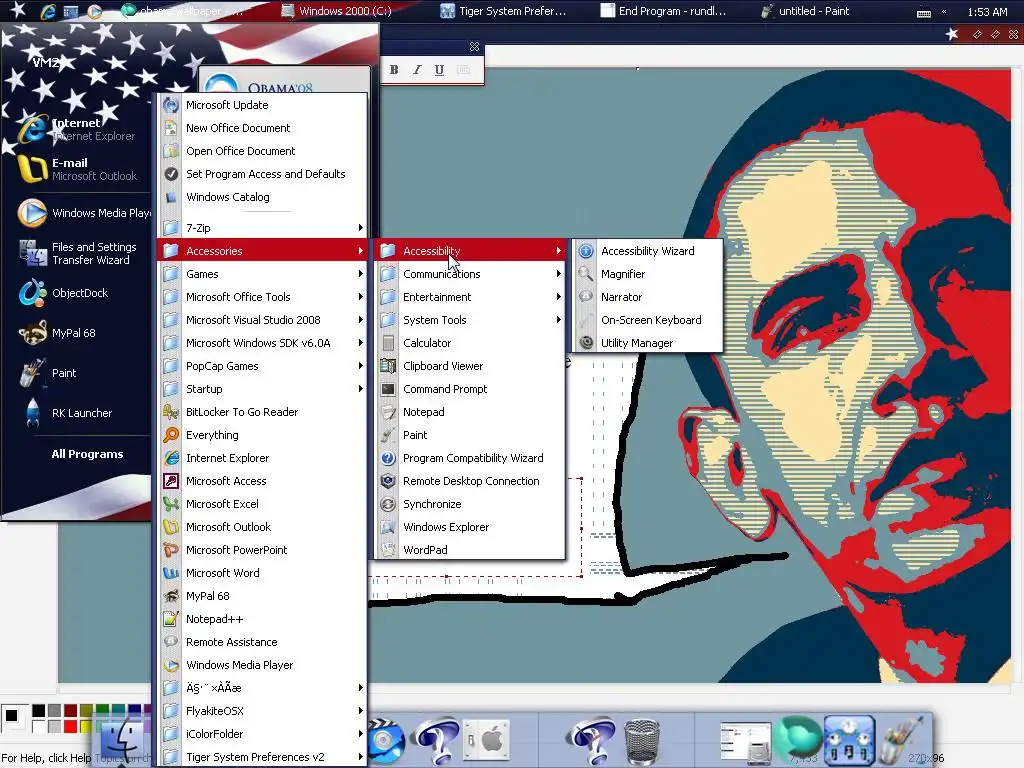Toggle Bold in the text toolbar

point(394,70)
